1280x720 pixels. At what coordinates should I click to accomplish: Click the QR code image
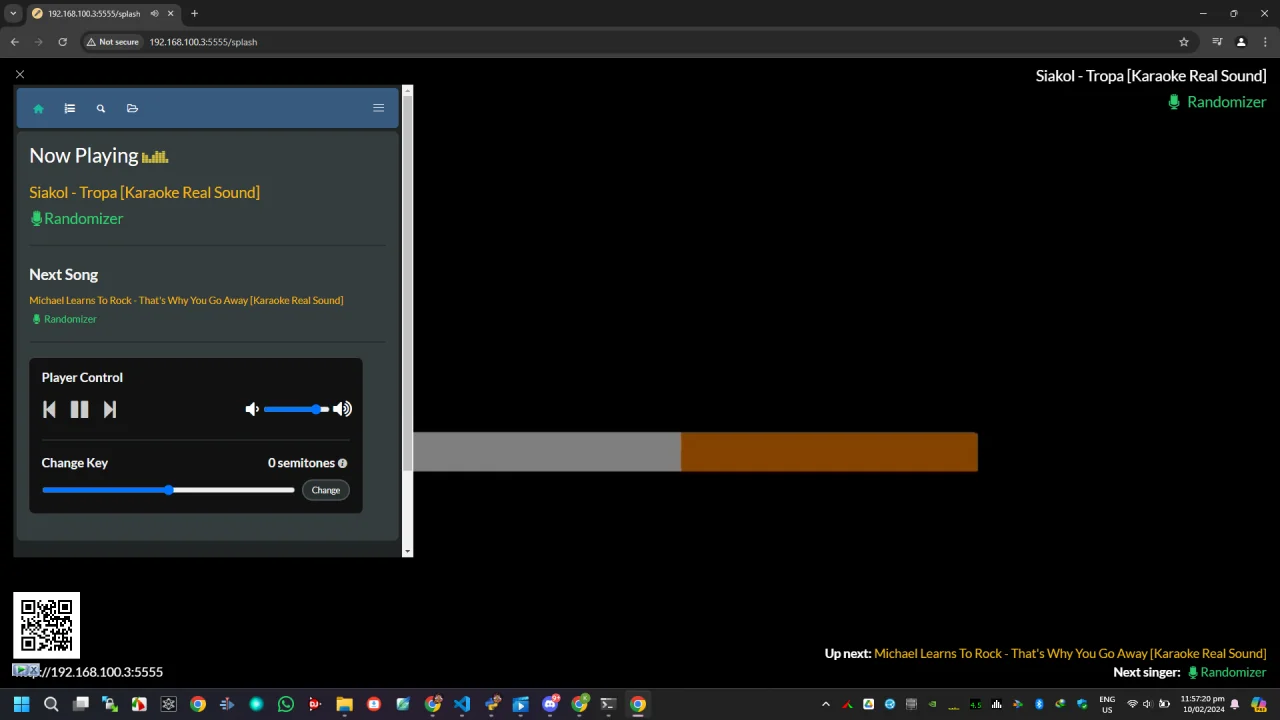coord(46,626)
